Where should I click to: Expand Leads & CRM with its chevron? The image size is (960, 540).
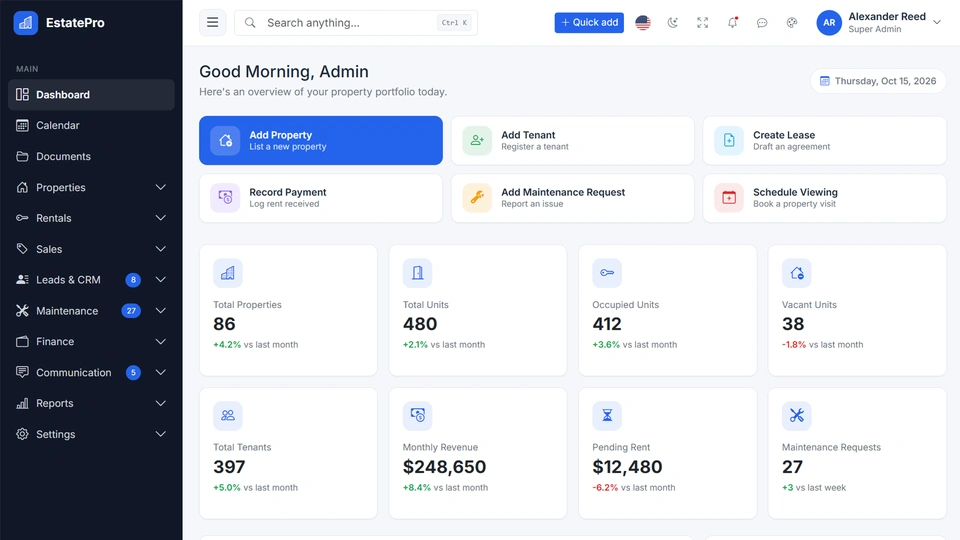coord(160,280)
